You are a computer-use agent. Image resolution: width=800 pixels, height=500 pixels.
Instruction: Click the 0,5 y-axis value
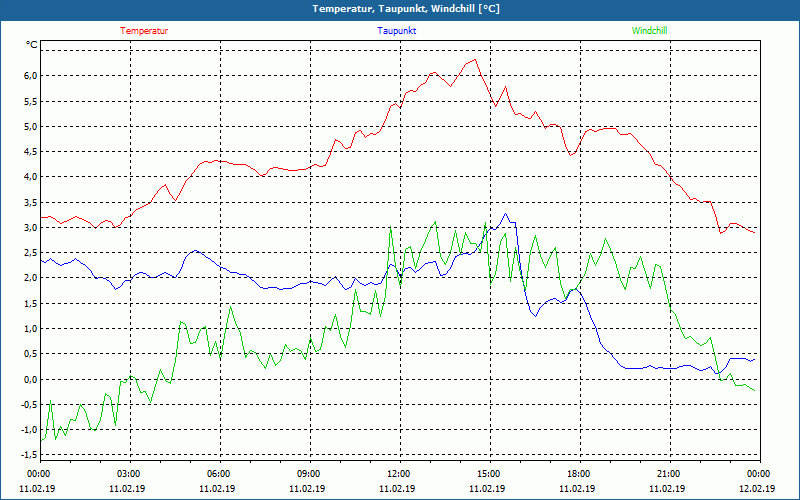tap(31, 354)
